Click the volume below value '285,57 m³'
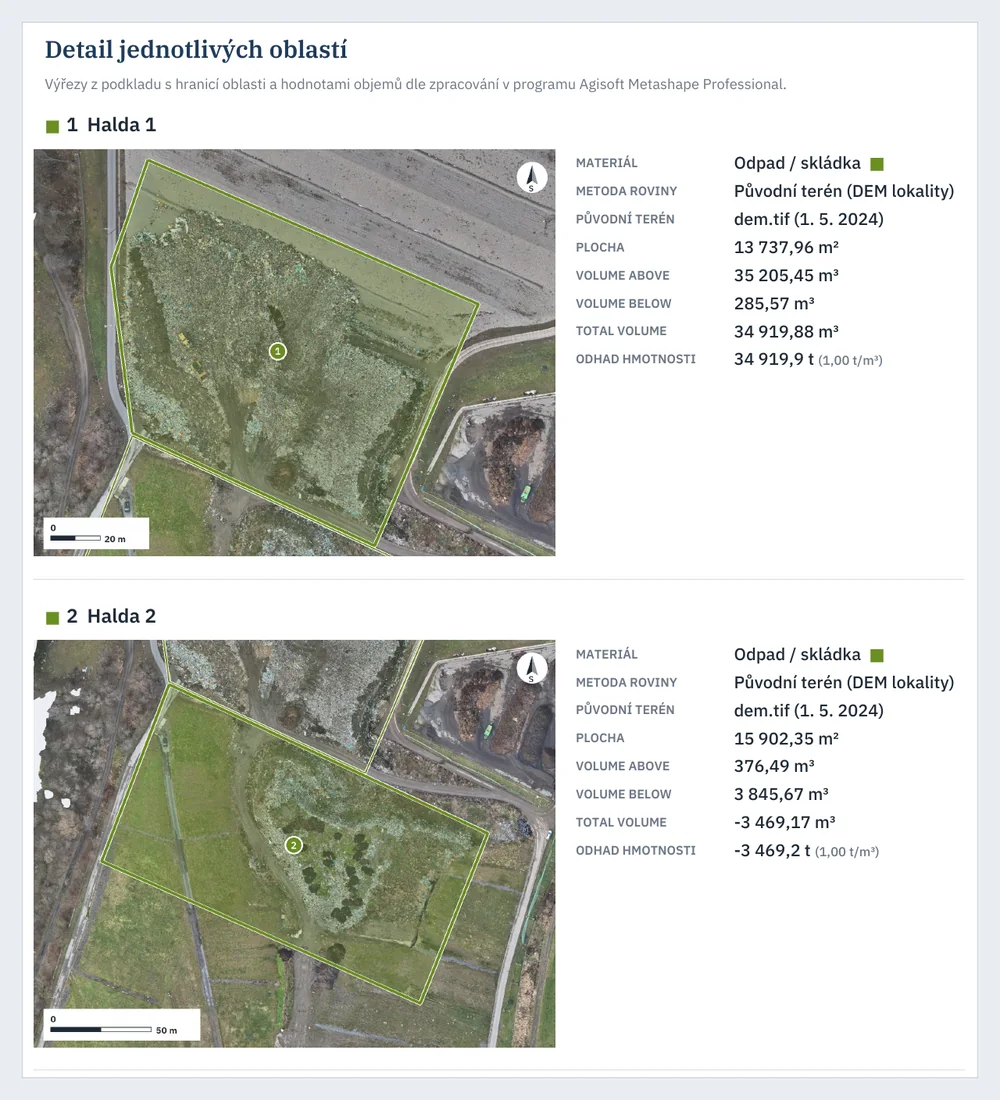 click(774, 303)
